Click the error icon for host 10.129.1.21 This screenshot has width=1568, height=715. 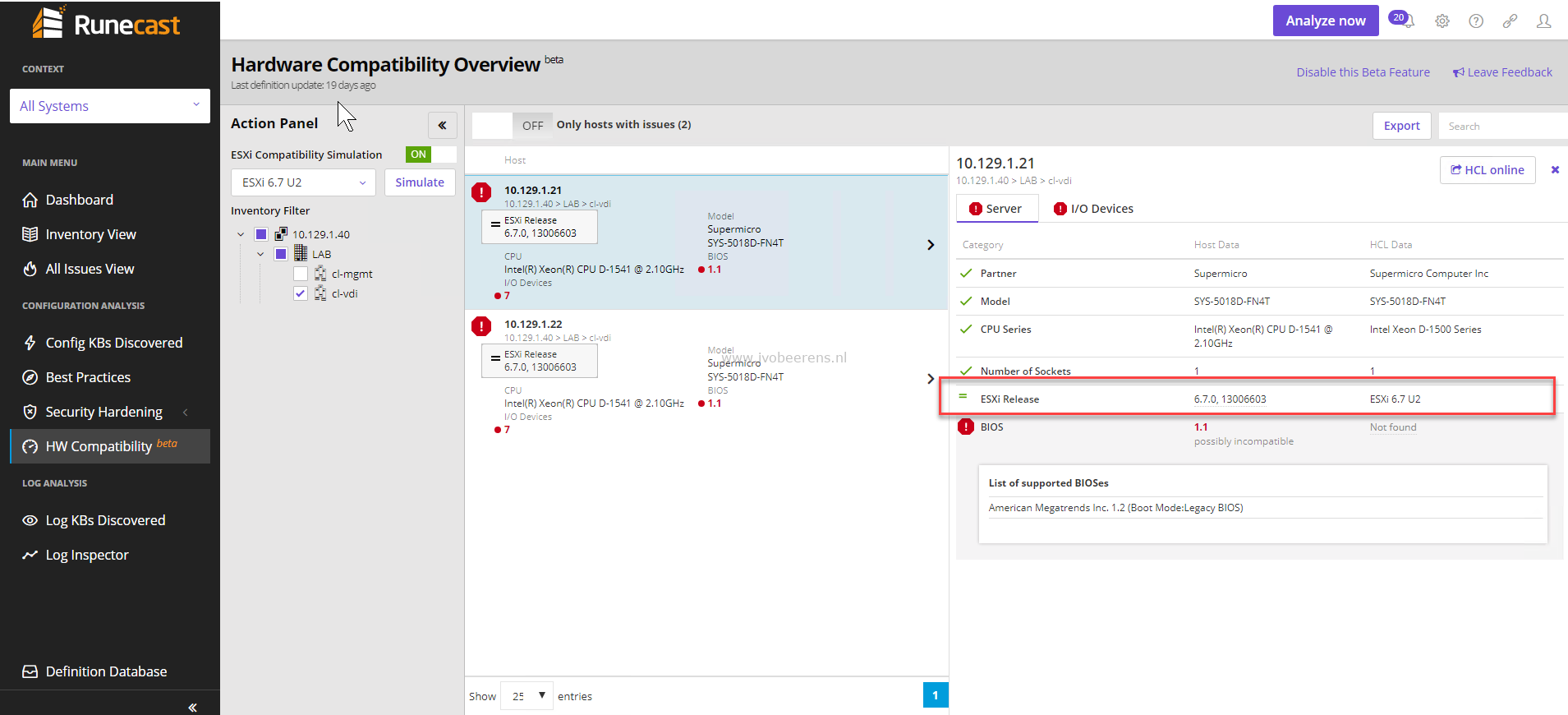pos(481,192)
